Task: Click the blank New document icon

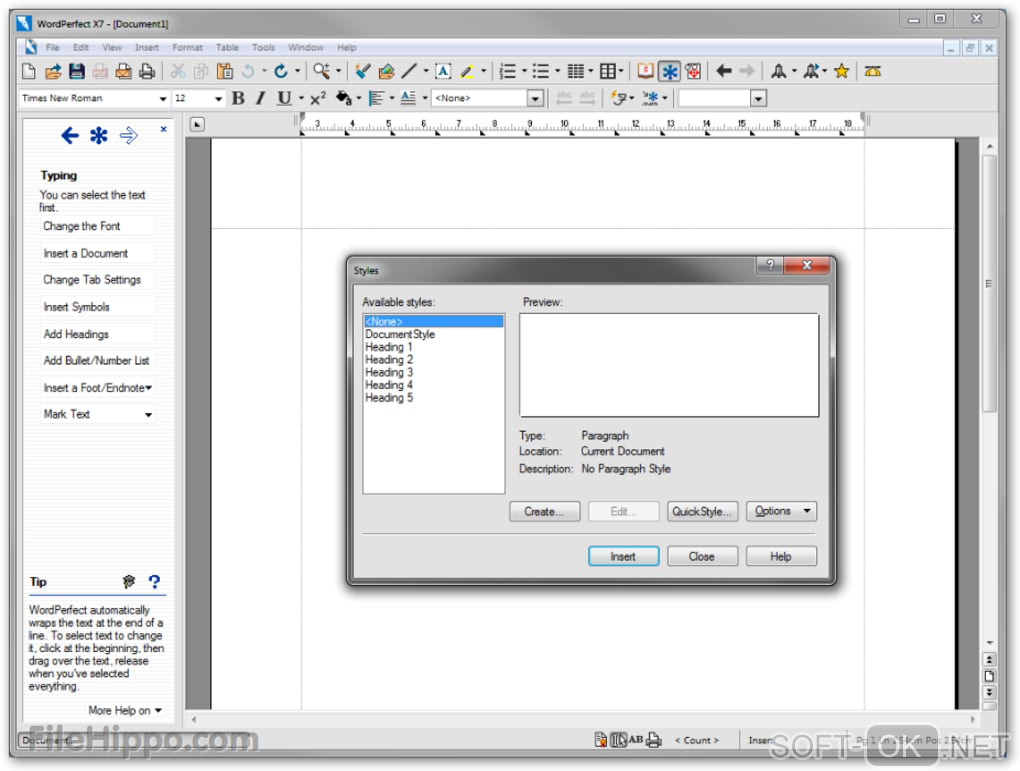Action: tap(29, 71)
